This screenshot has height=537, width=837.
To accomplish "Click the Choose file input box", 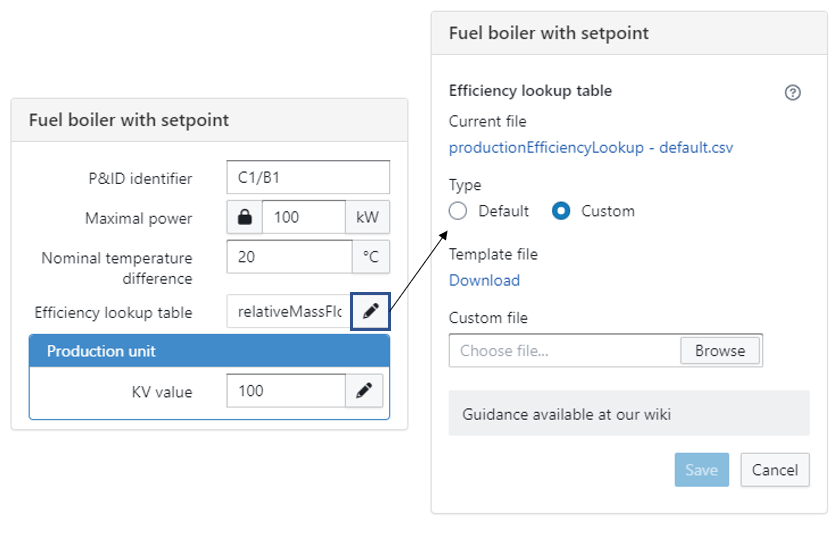I will coord(565,351).
